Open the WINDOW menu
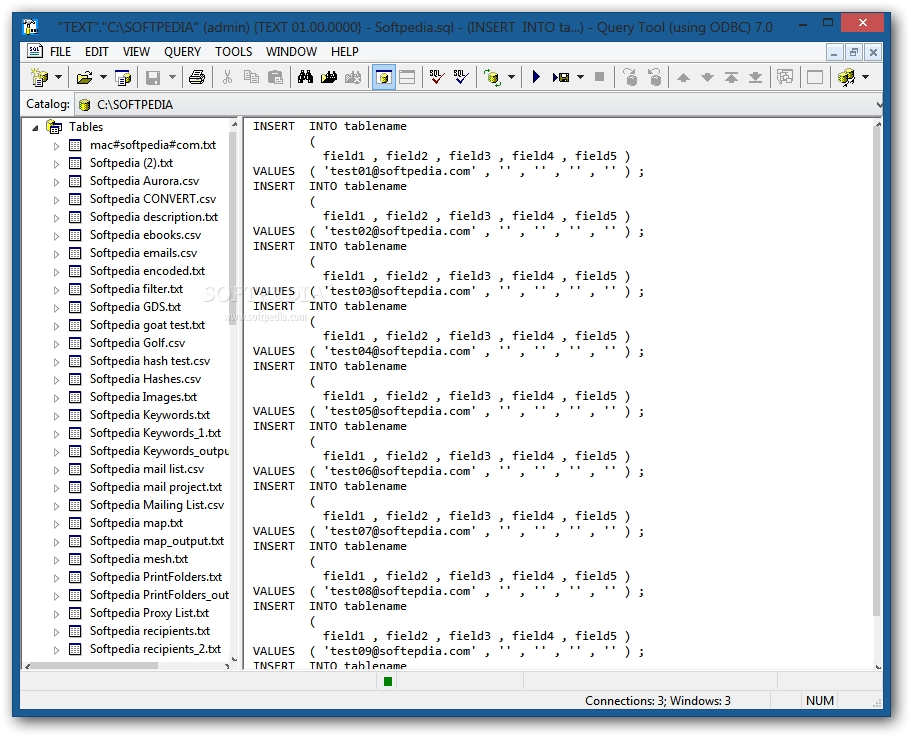This screenshot has width=911, height=737. click(x=291, y=52)
